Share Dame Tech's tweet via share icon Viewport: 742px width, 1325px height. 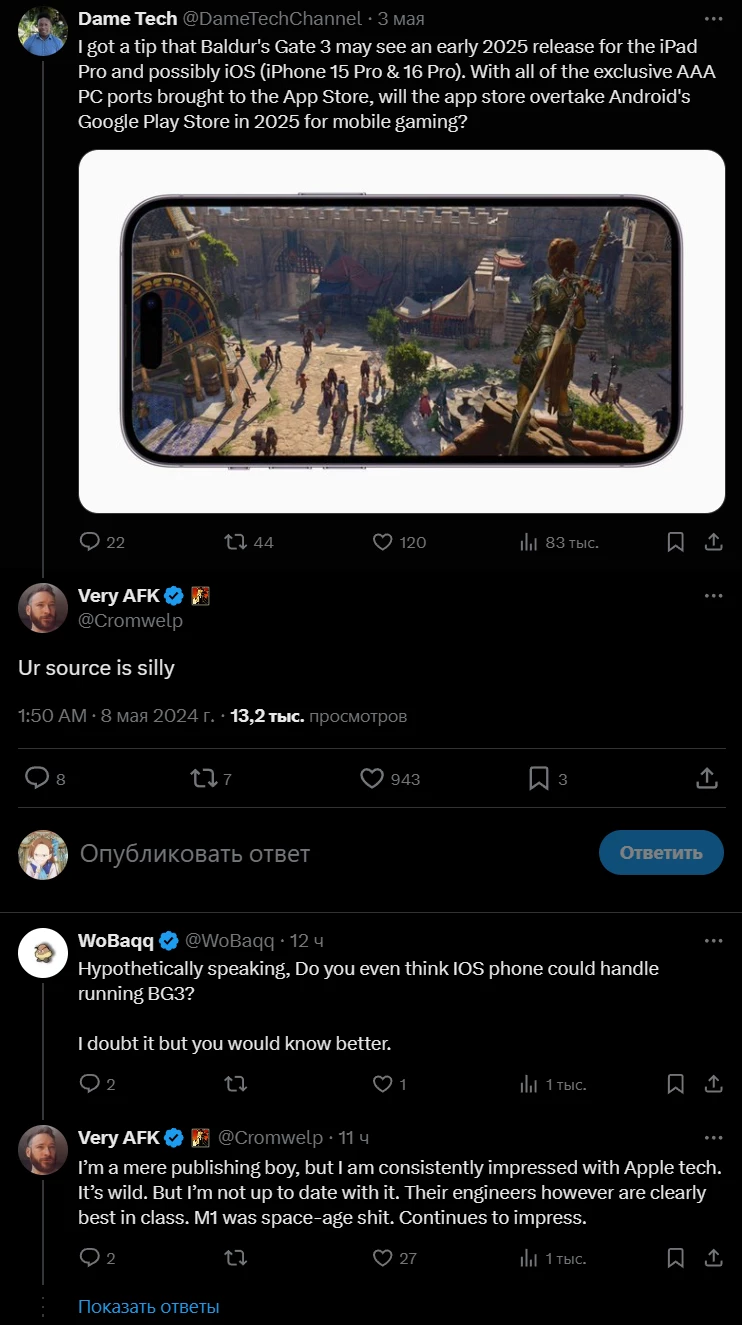tap(714, 542)
